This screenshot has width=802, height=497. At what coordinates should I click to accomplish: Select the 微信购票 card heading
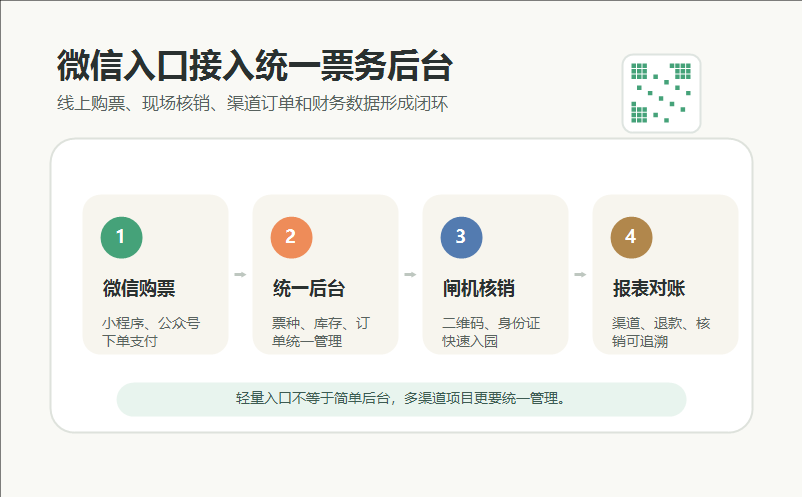pos(139,288)
